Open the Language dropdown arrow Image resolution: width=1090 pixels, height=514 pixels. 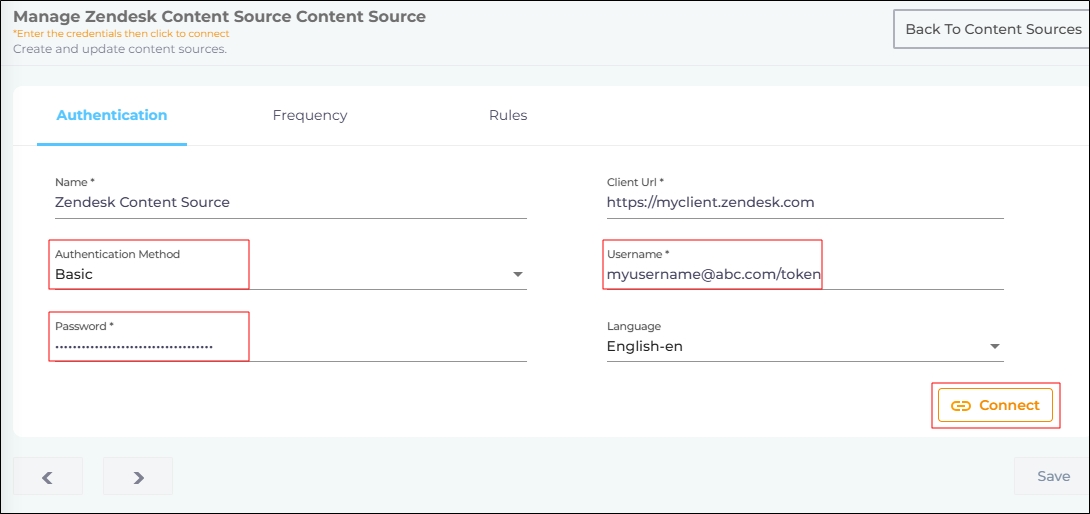994,347
